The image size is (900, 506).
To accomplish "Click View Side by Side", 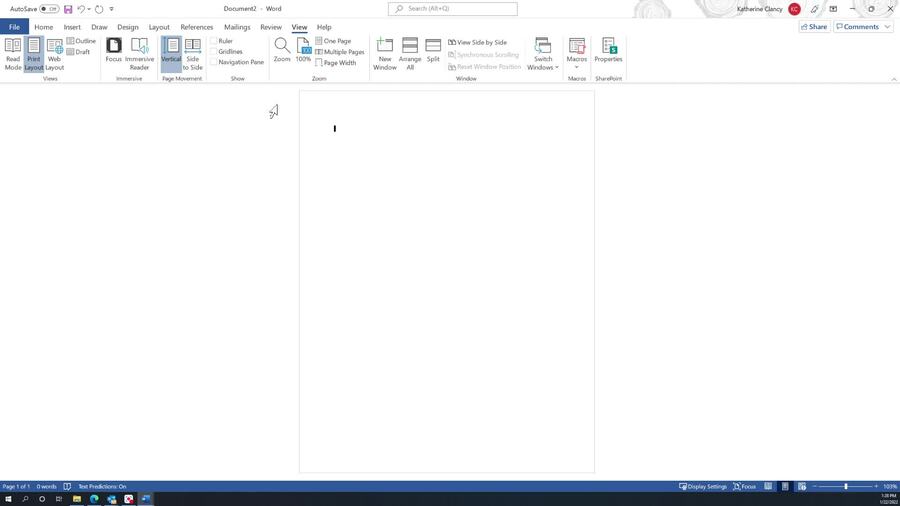I will (478, 42).
